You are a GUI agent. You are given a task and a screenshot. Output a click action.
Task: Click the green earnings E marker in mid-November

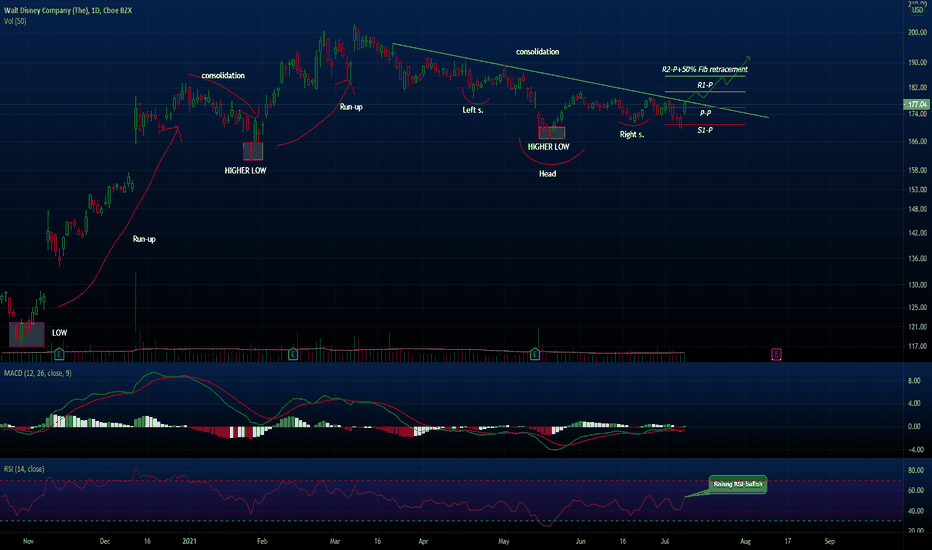(59, 354)
